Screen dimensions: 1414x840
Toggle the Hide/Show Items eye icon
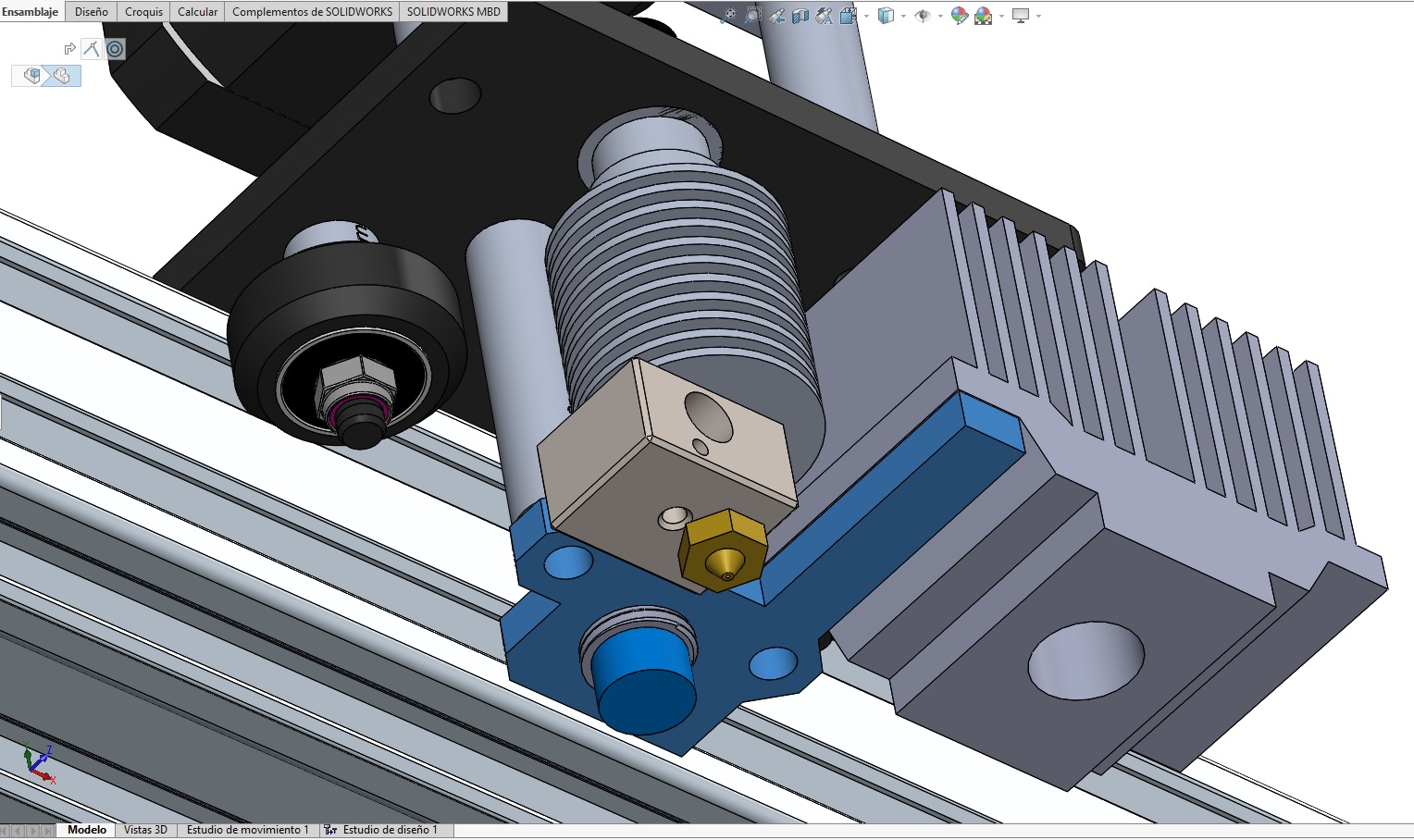pyautogui.click(x=922, y=16)
